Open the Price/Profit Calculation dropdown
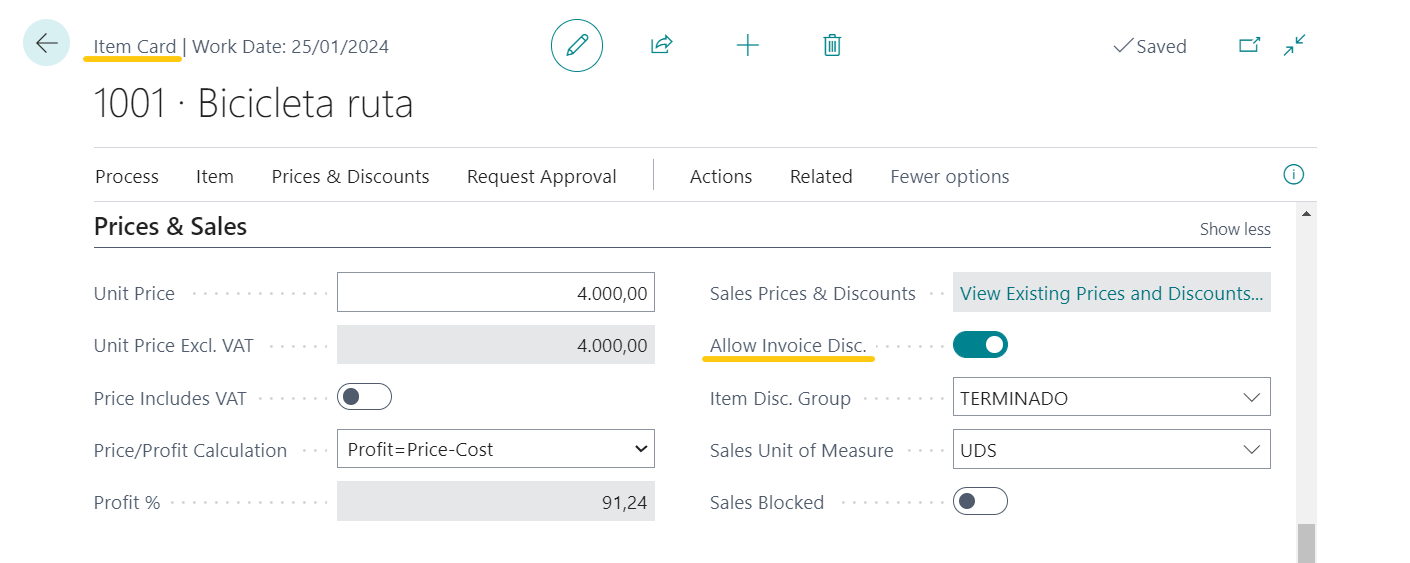Viewport: 1410px width, 563px height. tap(496, 449)
